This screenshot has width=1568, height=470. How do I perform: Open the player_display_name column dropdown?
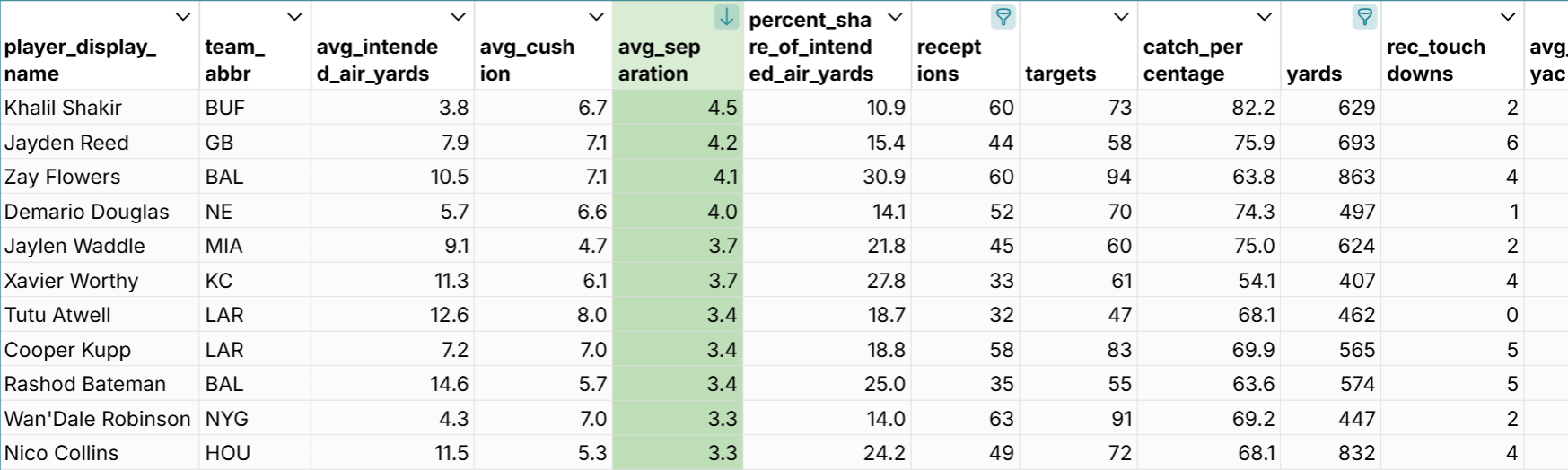tap(183, 17)
